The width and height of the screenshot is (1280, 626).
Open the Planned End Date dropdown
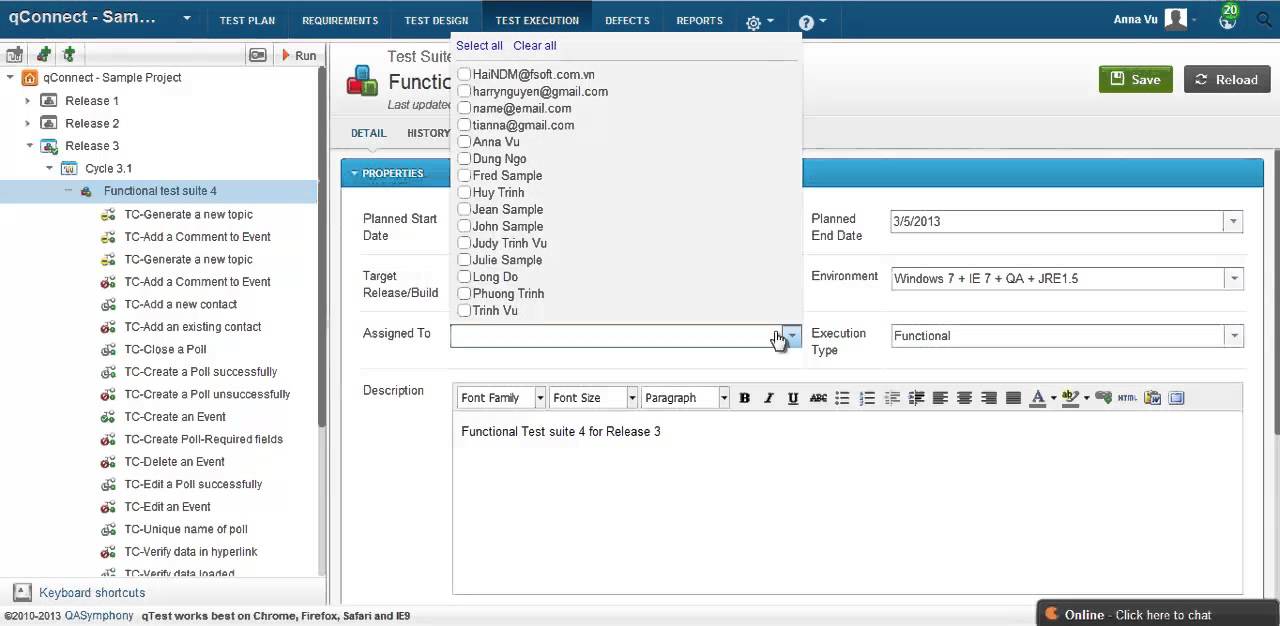(x=1233, y=222)
